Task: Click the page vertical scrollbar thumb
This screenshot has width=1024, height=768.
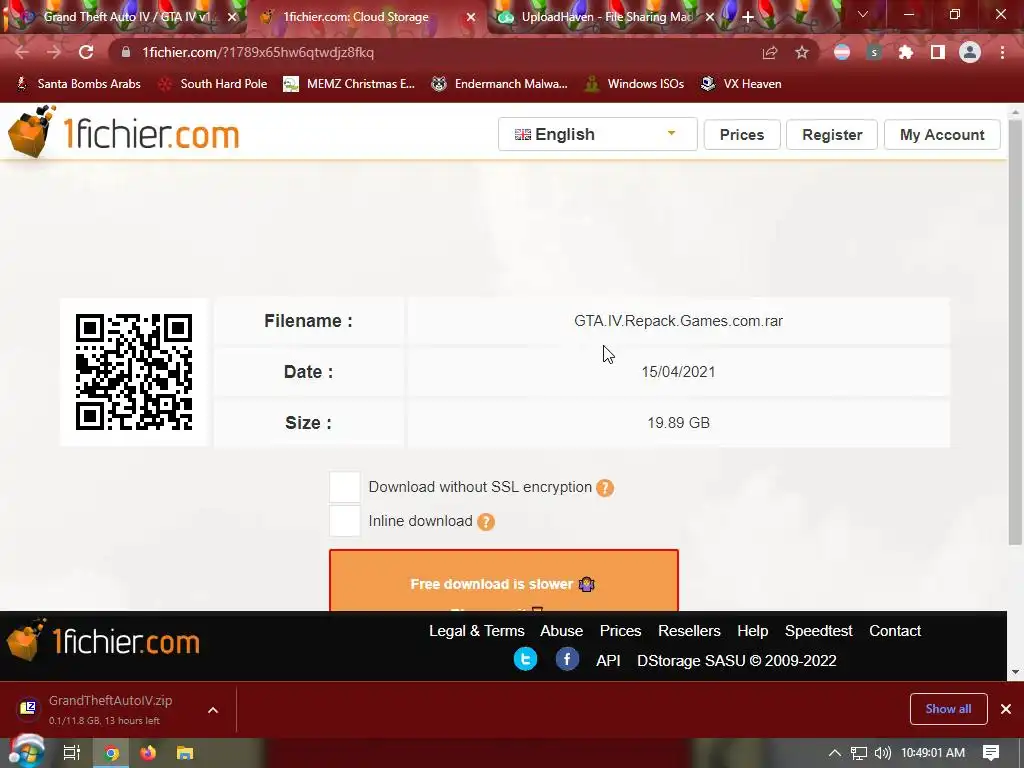Action: 1015,332
